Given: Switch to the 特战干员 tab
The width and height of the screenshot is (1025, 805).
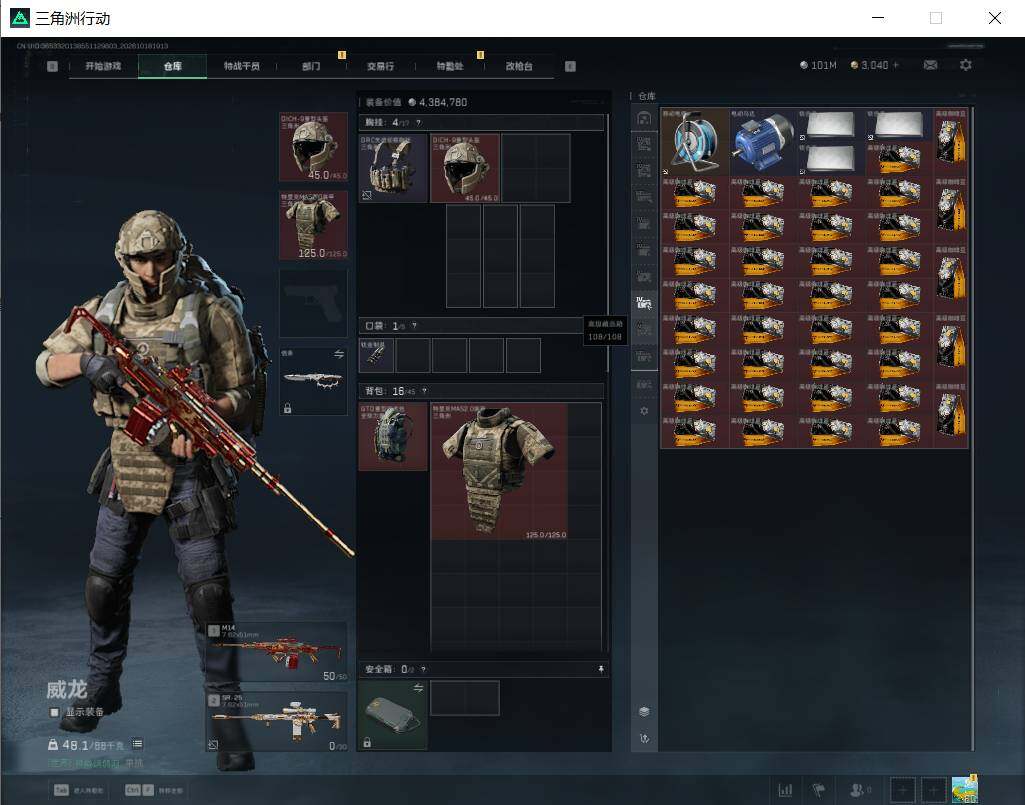Looking at the screenshot, I should (x=242, y=66).
